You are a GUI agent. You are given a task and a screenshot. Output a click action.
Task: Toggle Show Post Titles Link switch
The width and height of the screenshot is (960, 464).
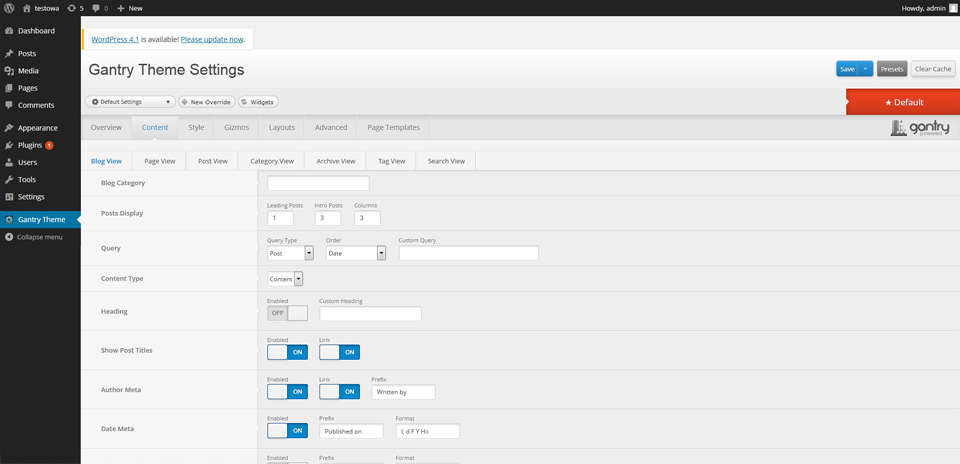click(340, 352)
